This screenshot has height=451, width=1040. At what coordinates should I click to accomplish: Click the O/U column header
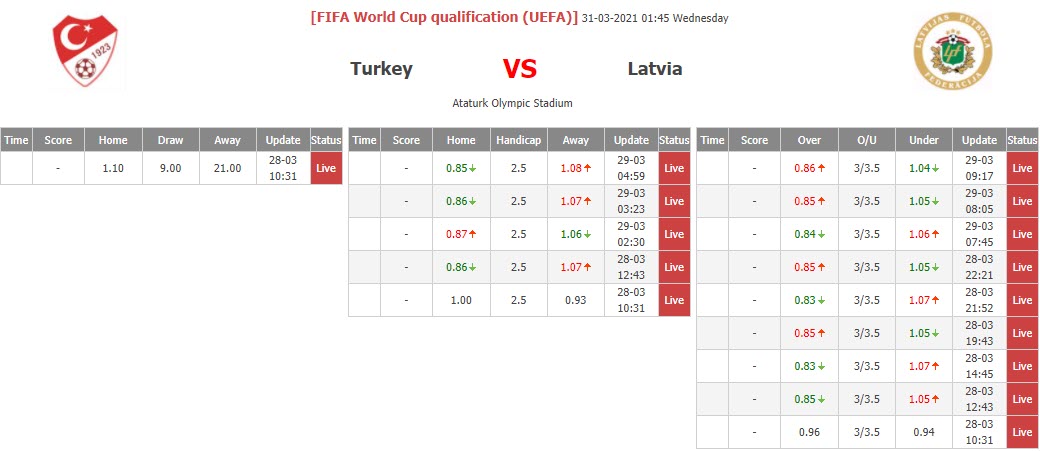pos(865,140)
